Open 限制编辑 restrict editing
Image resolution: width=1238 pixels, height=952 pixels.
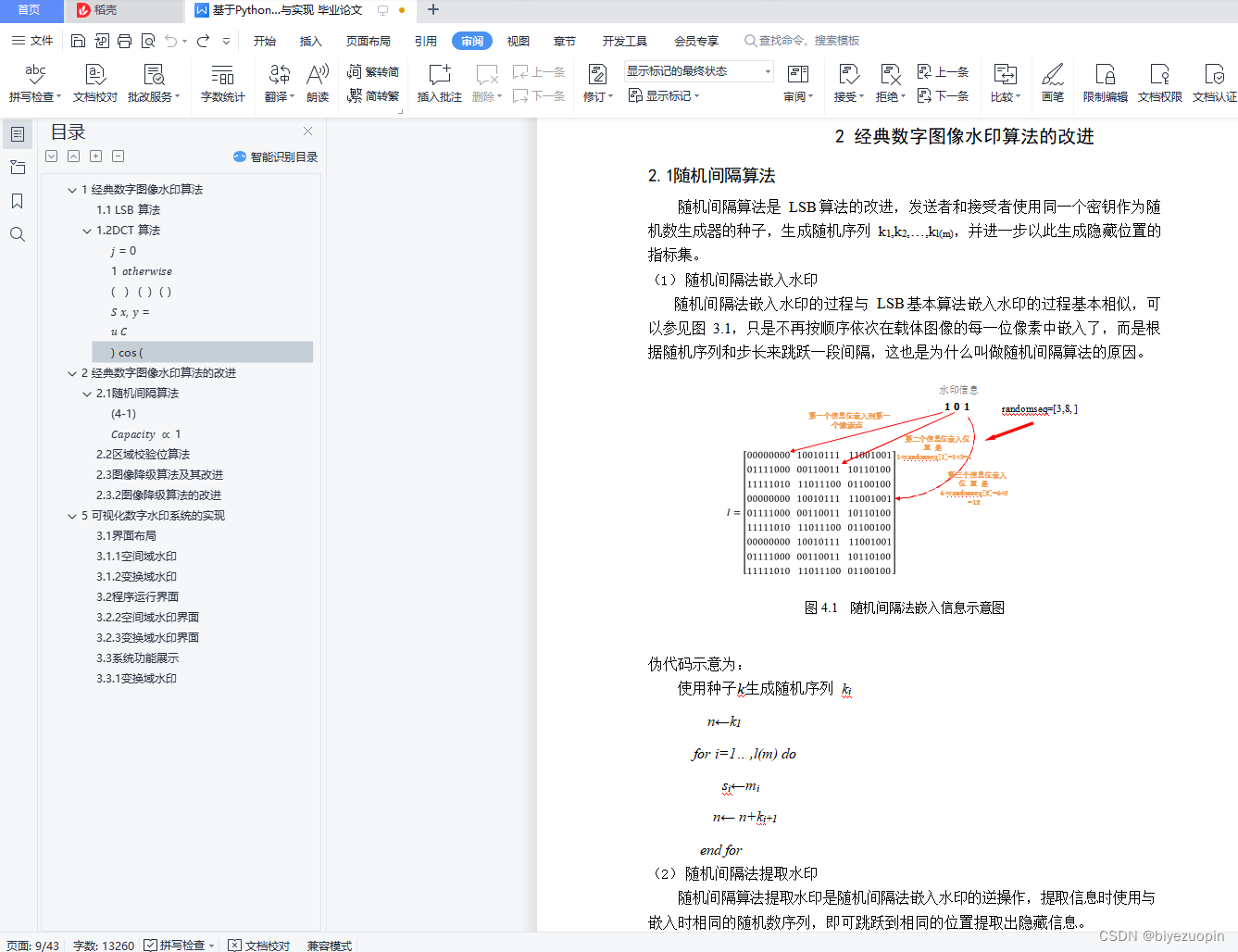coord(1104,83)
